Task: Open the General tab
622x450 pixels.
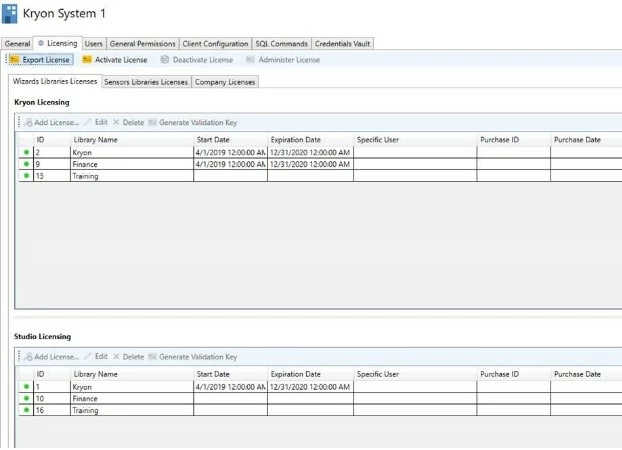Action: coord(17,44)
